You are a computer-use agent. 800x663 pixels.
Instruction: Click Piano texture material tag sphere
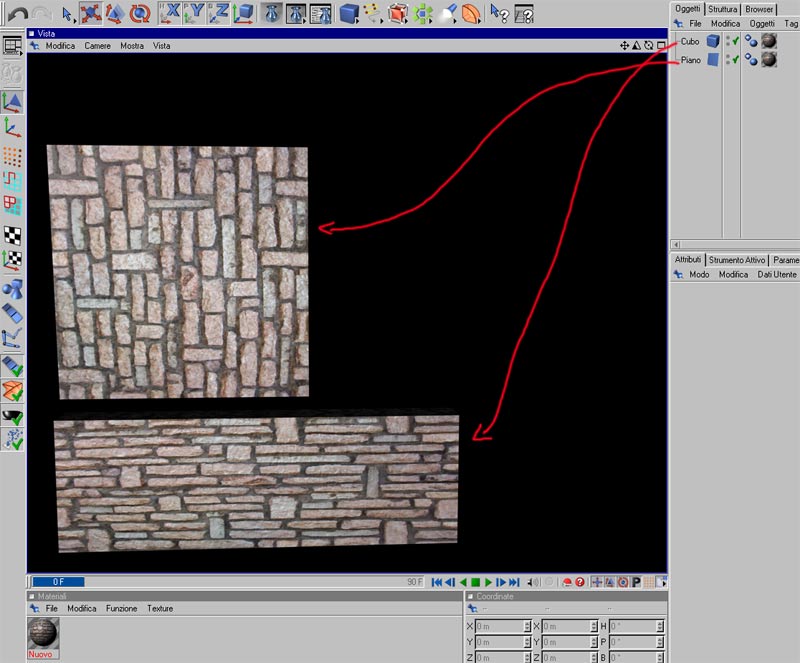point(769,60)
